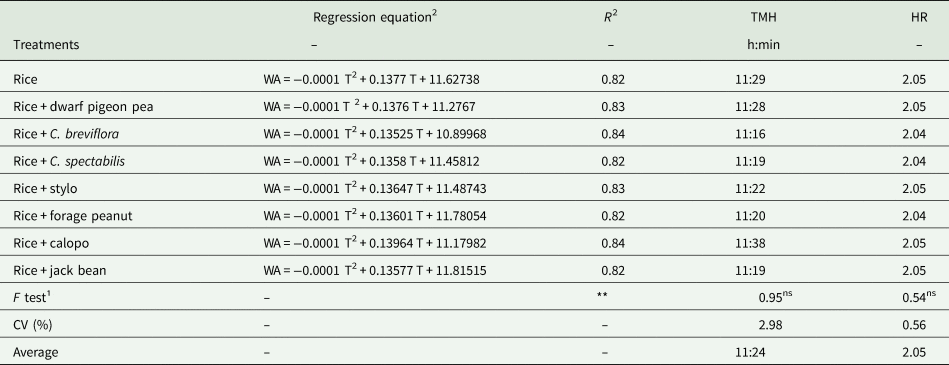The height and width of the screenshot is (365, 949).
Task: Click the Treatments column header
Action: 46,45
